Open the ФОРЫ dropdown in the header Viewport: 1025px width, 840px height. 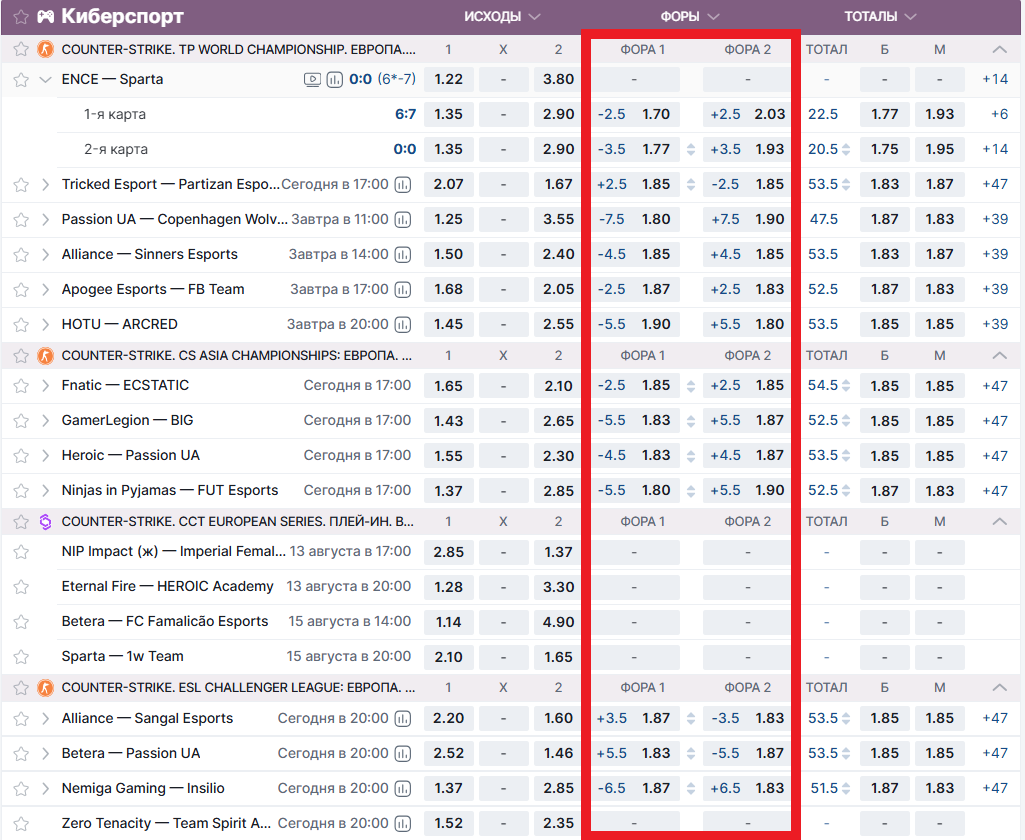tap(689, 16)
